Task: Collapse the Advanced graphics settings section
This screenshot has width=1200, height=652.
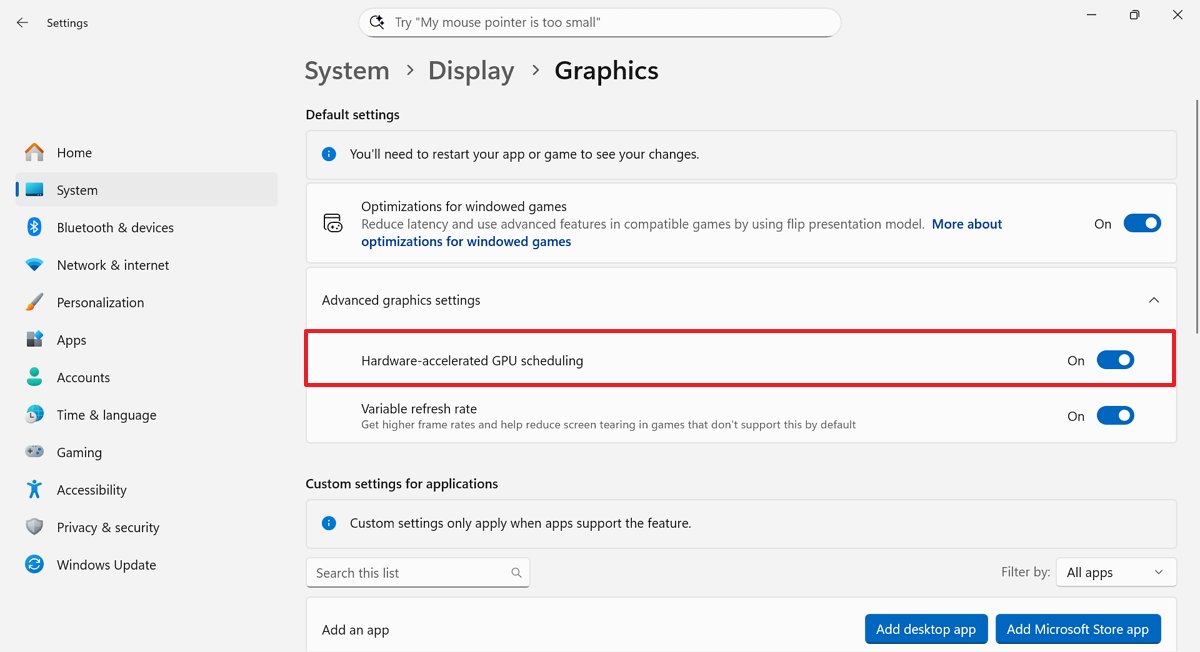Action: pos(1154,299)
